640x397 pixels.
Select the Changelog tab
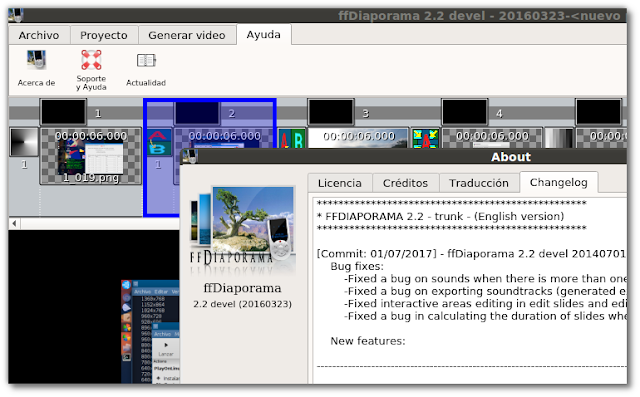tap(558, 182)
